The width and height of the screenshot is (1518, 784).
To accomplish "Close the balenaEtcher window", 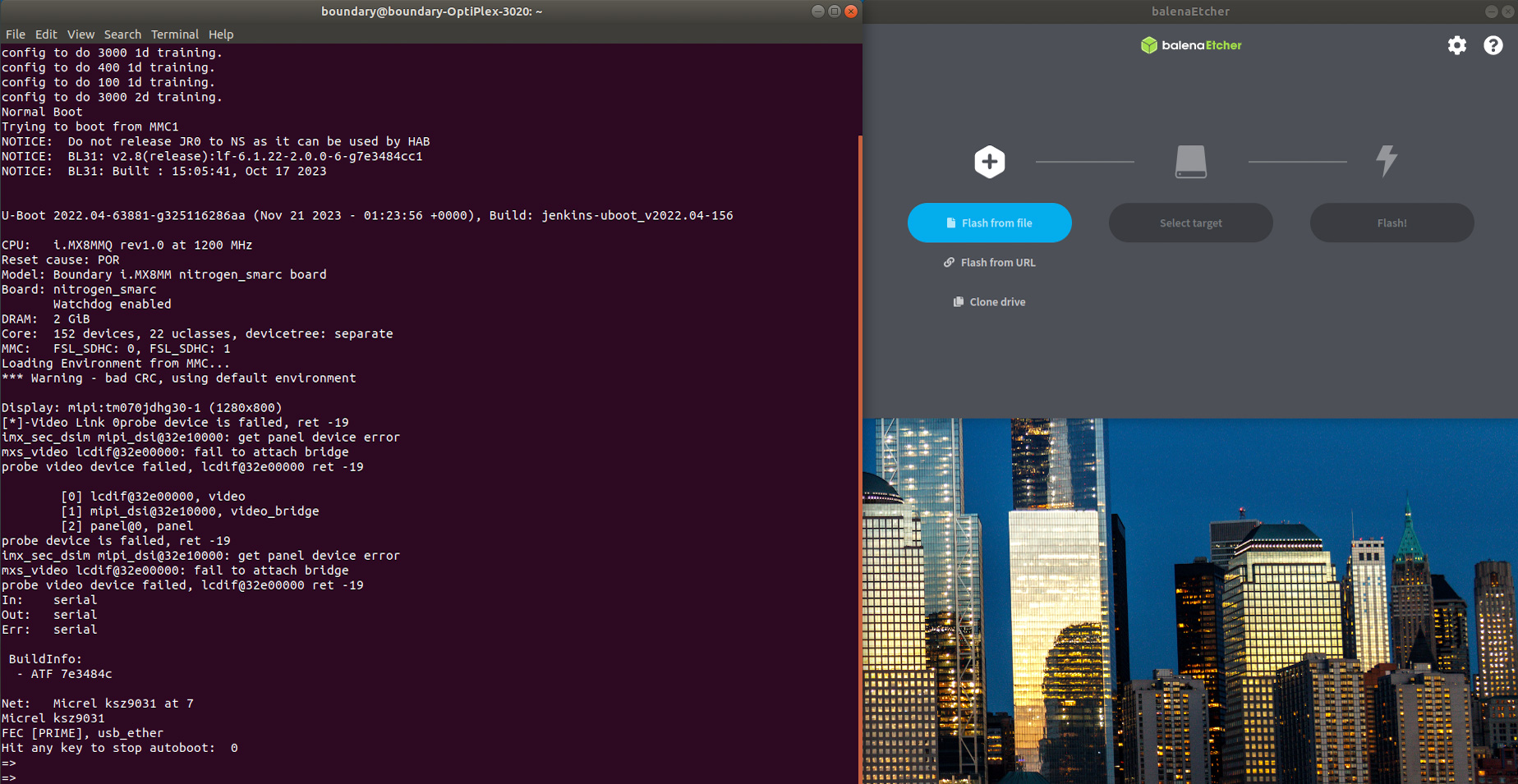I will tap(1508, 11).
